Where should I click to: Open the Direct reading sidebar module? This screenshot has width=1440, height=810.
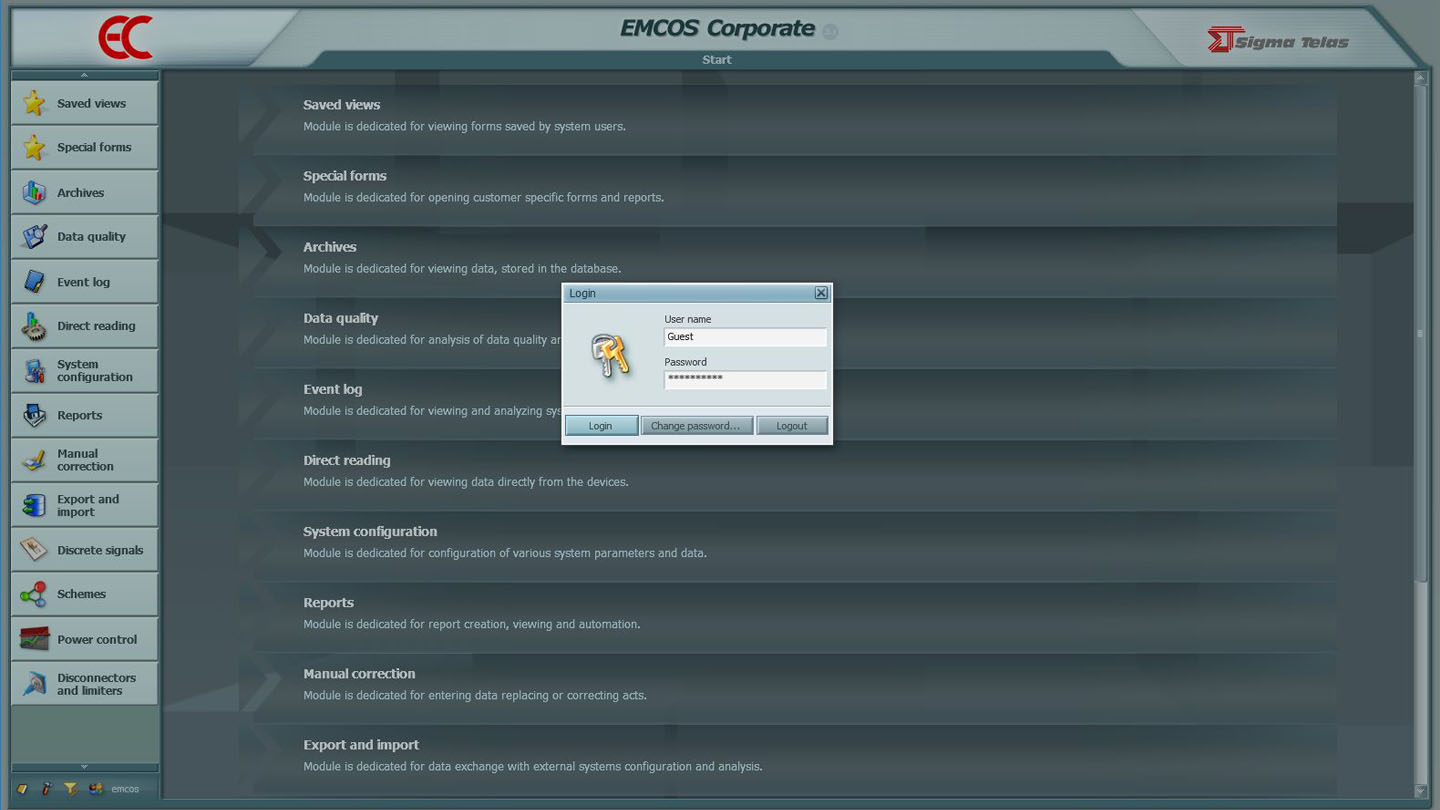[x=85, y=325]
